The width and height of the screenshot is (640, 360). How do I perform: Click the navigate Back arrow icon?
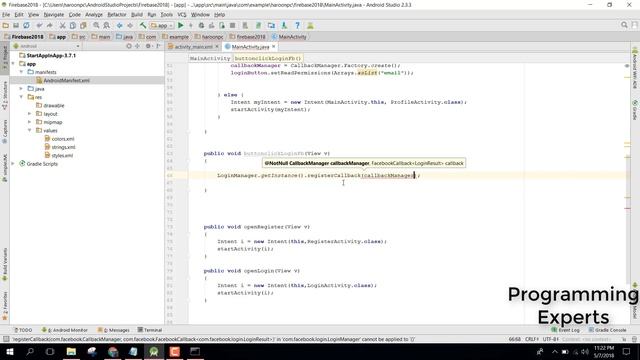tap(120, 25)
